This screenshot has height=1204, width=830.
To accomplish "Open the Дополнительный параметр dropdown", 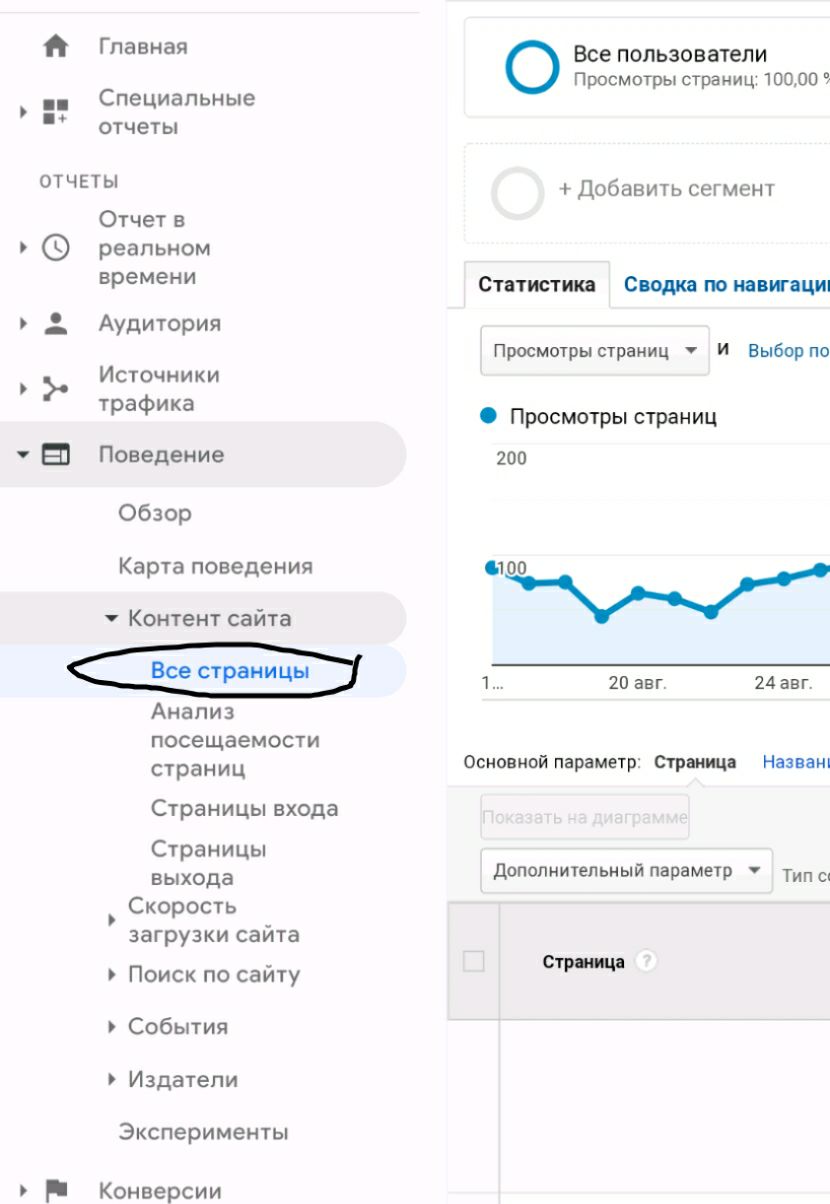I will 626,871.
